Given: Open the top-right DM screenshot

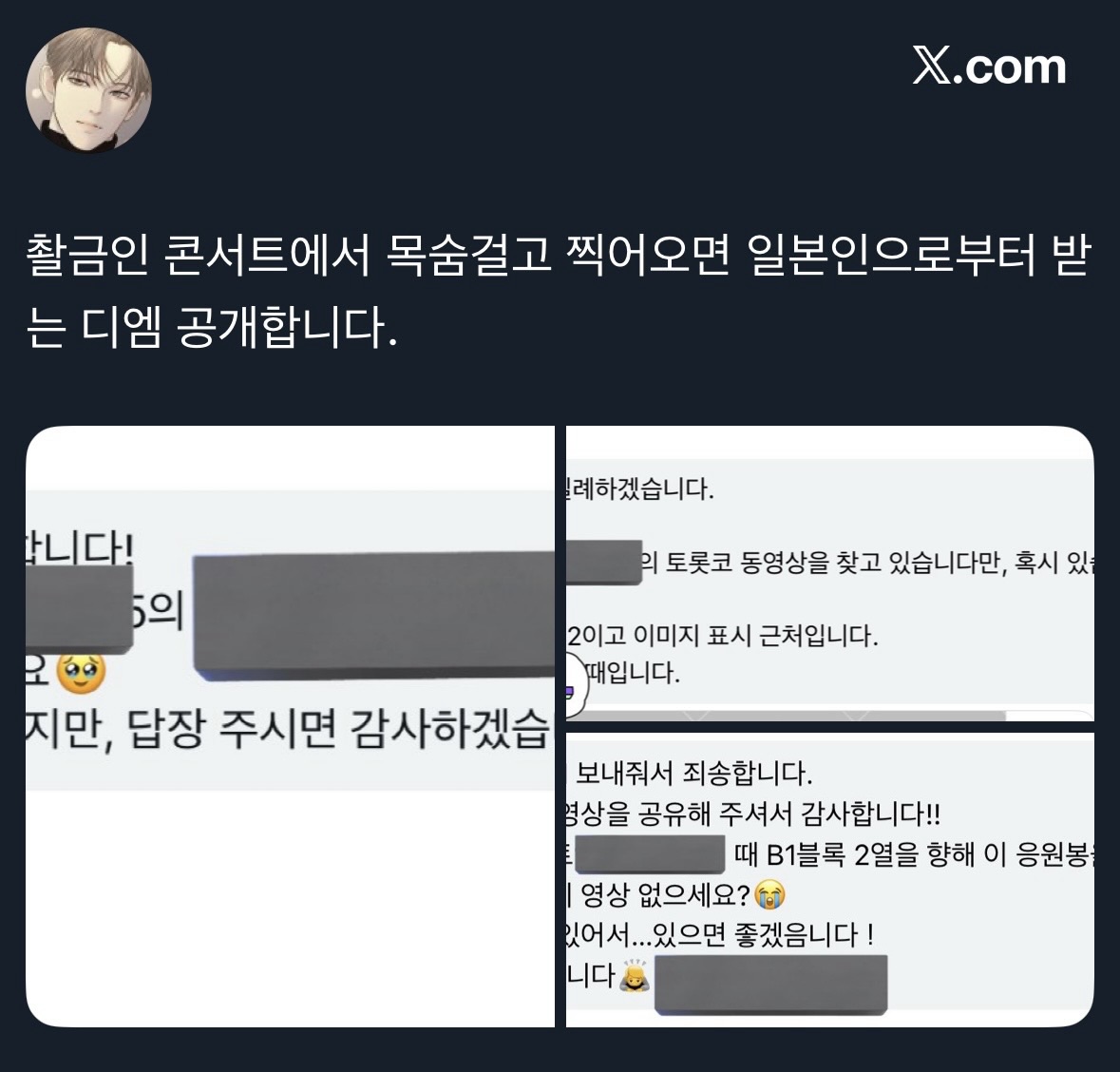Looking at the screenshot, I should (830, 573).
